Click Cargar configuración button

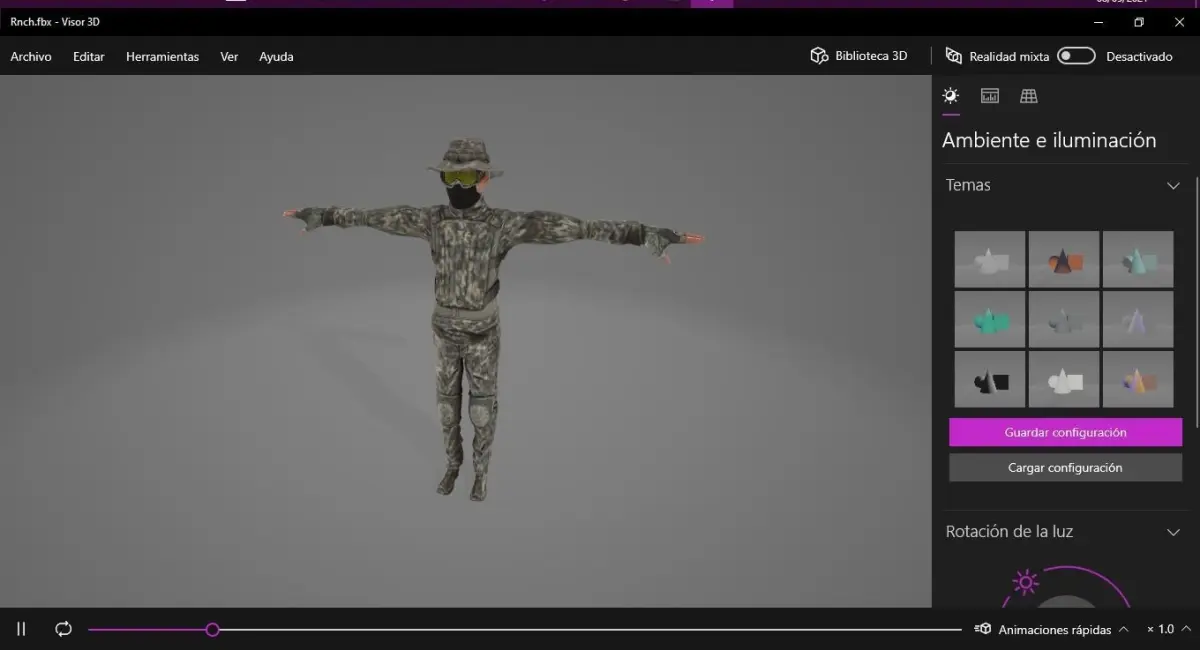pos(1065,467)
